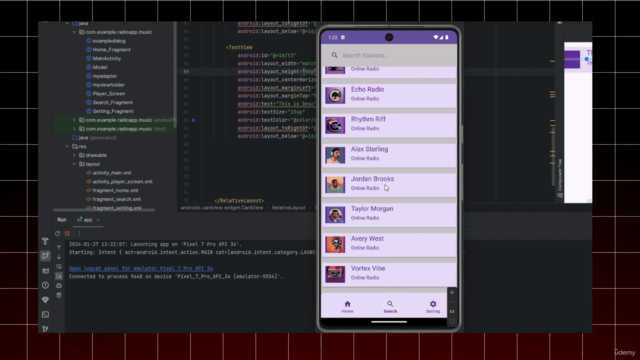Rerun the app from Run toolbar
Image resolution: width=640 pixels, height=360 pixels.
click(58, 233)
